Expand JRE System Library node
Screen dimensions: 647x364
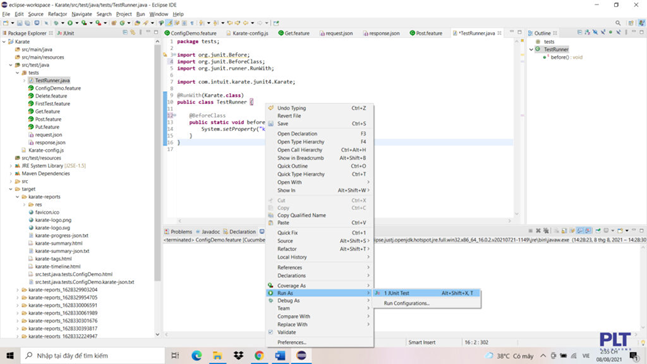11,165
